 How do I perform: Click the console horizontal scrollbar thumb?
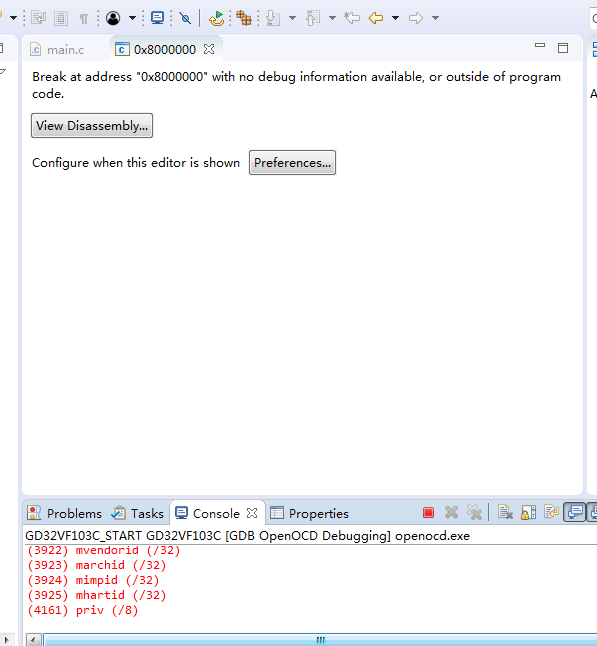(320, 640)
